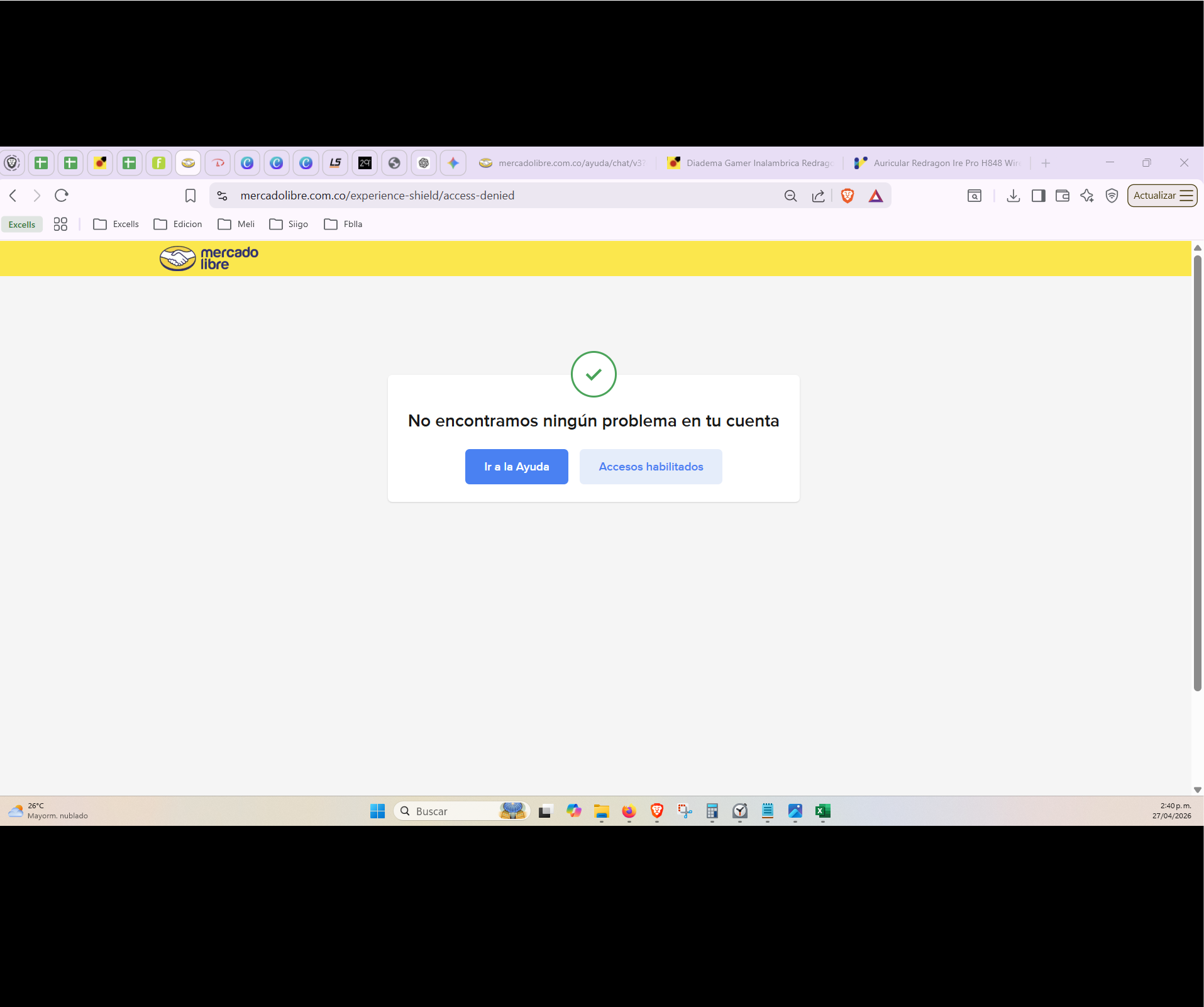1204x1007 pixels.
Task: Open Brave Shields lion icon
Action: pos(848,196)
